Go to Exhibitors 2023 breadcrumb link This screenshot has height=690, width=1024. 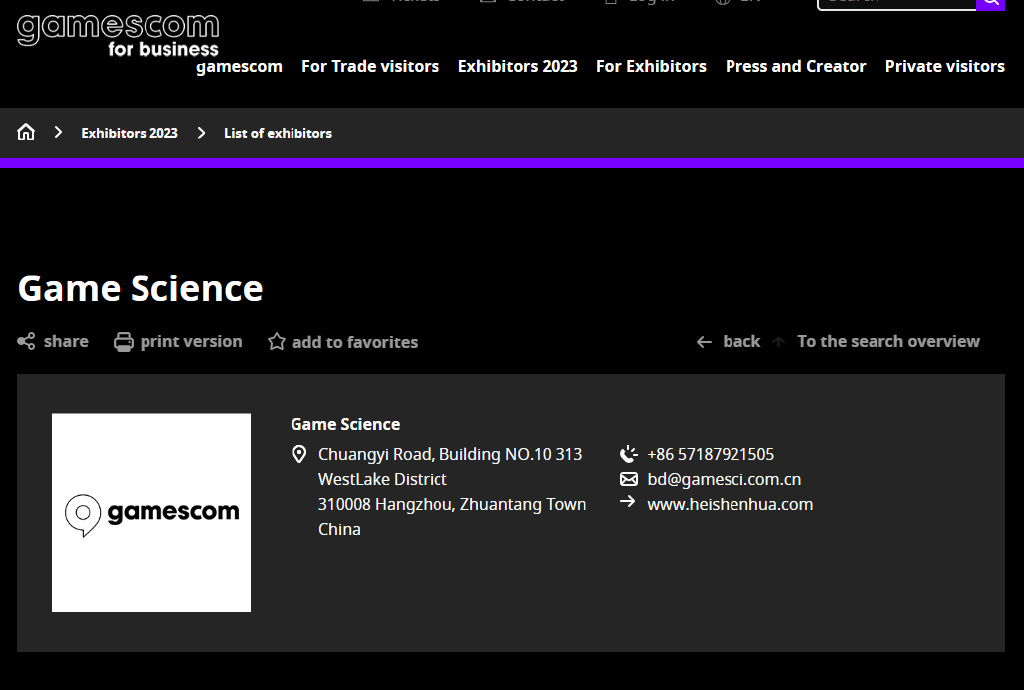(x=129, y=133)
